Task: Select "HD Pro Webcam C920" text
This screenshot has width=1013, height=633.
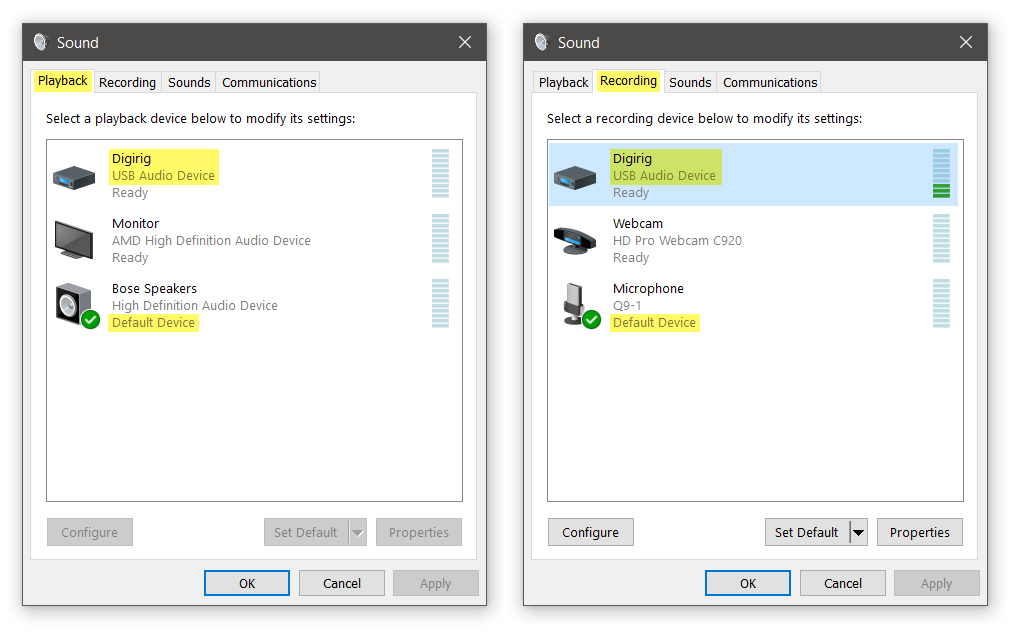Action: [677, 240]
